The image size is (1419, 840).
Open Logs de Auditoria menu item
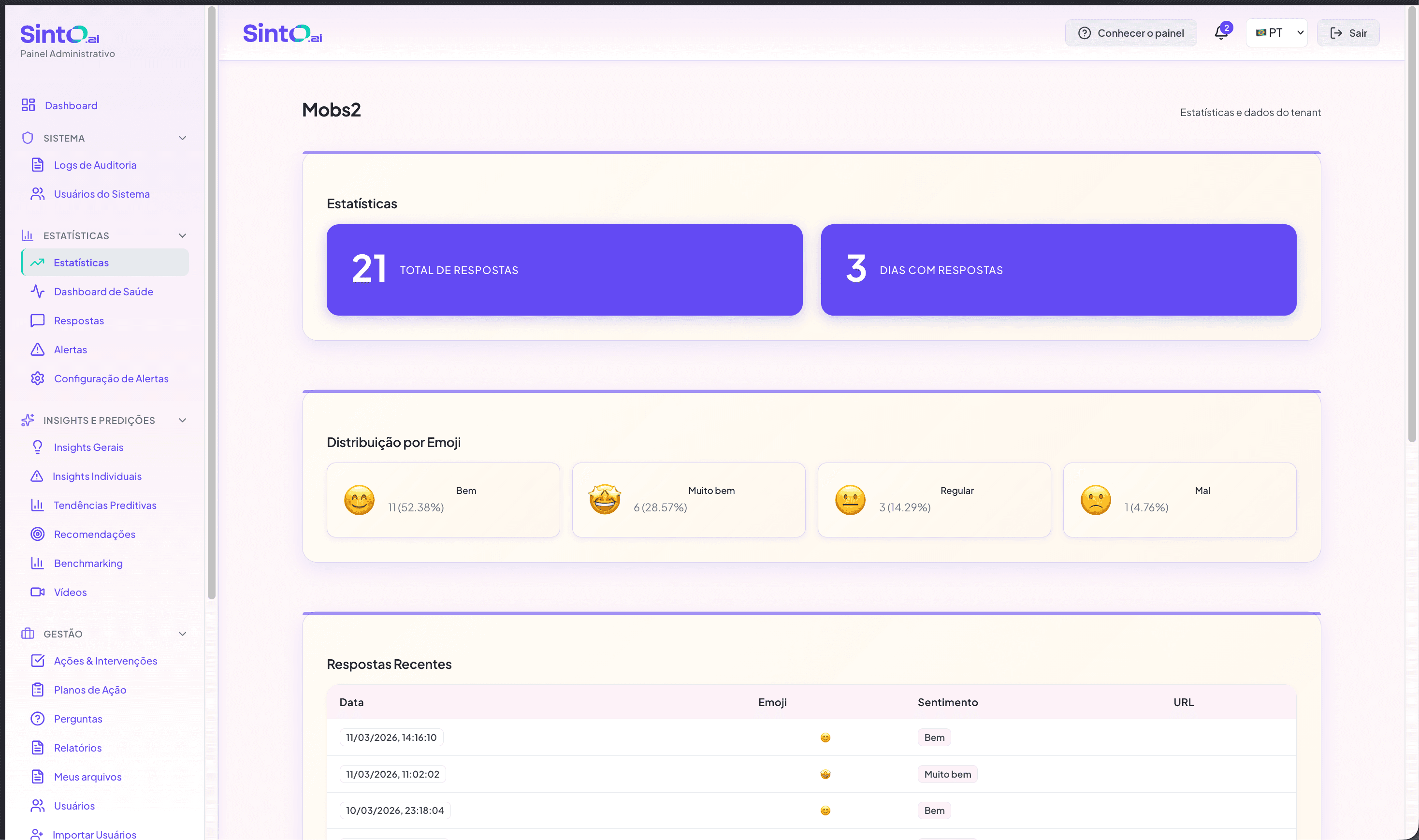point(95,165)
